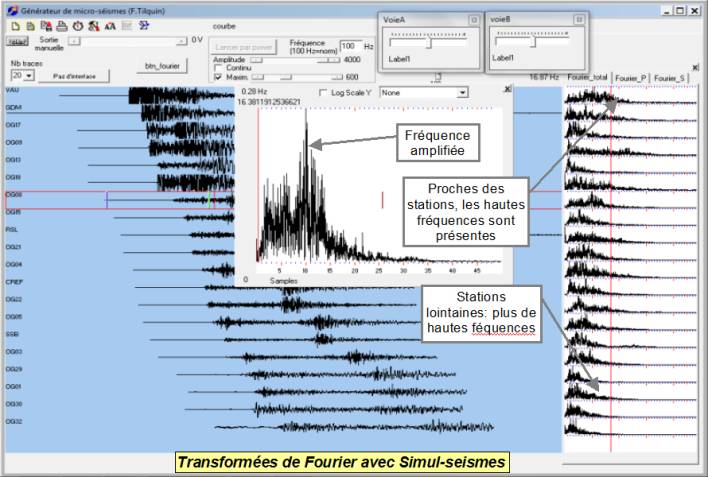Image resolution: width=708 pixels, height=477 pixels.
Task: Open the Fourier_total tab
Action: [587, 77]
